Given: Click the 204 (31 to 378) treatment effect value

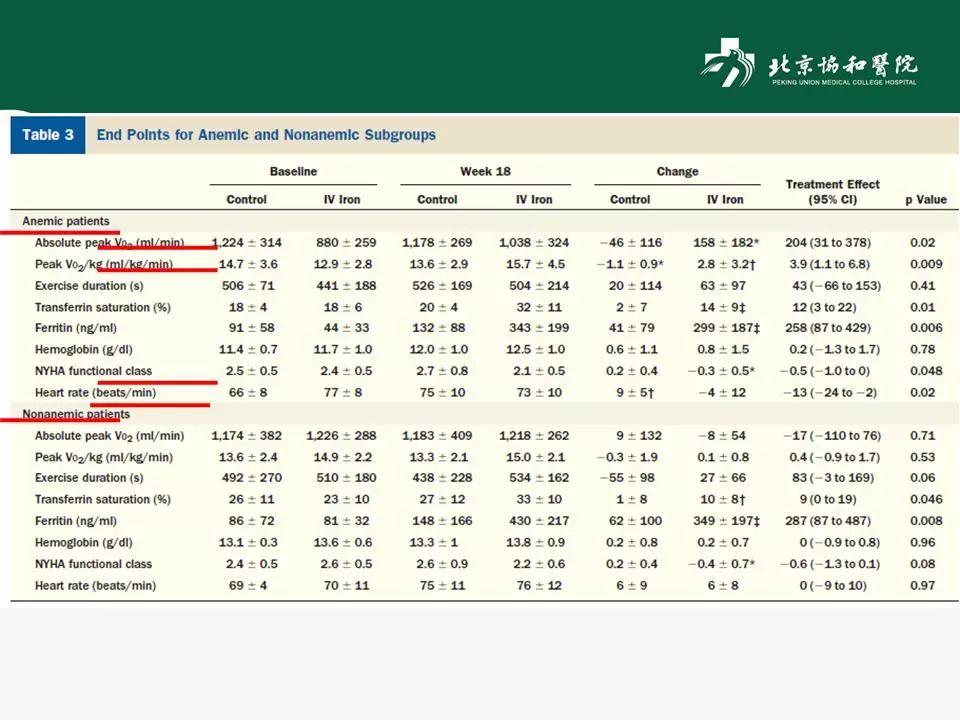Looking at the screenshot, I should pos(828,242).
